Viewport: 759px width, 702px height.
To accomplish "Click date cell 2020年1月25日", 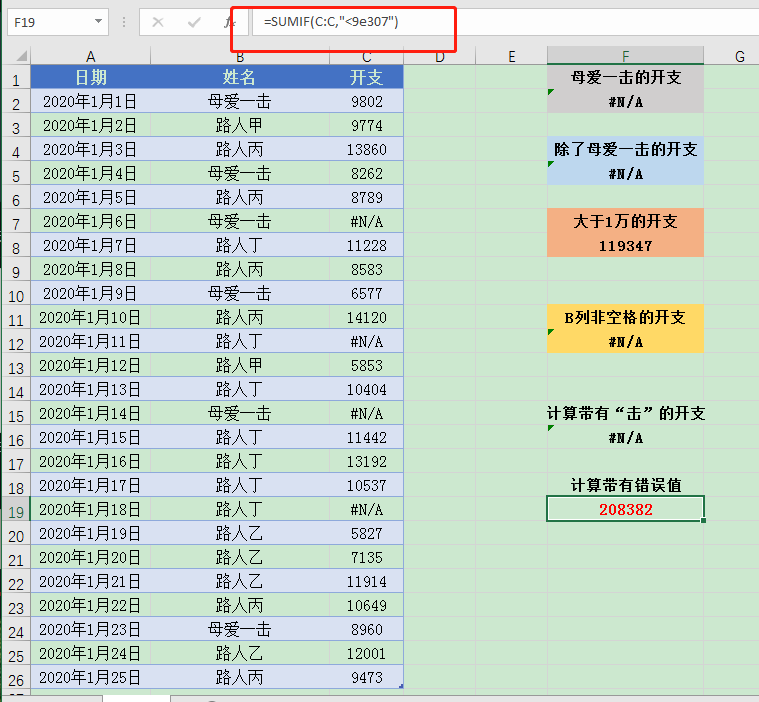I will tap(91, 677).
